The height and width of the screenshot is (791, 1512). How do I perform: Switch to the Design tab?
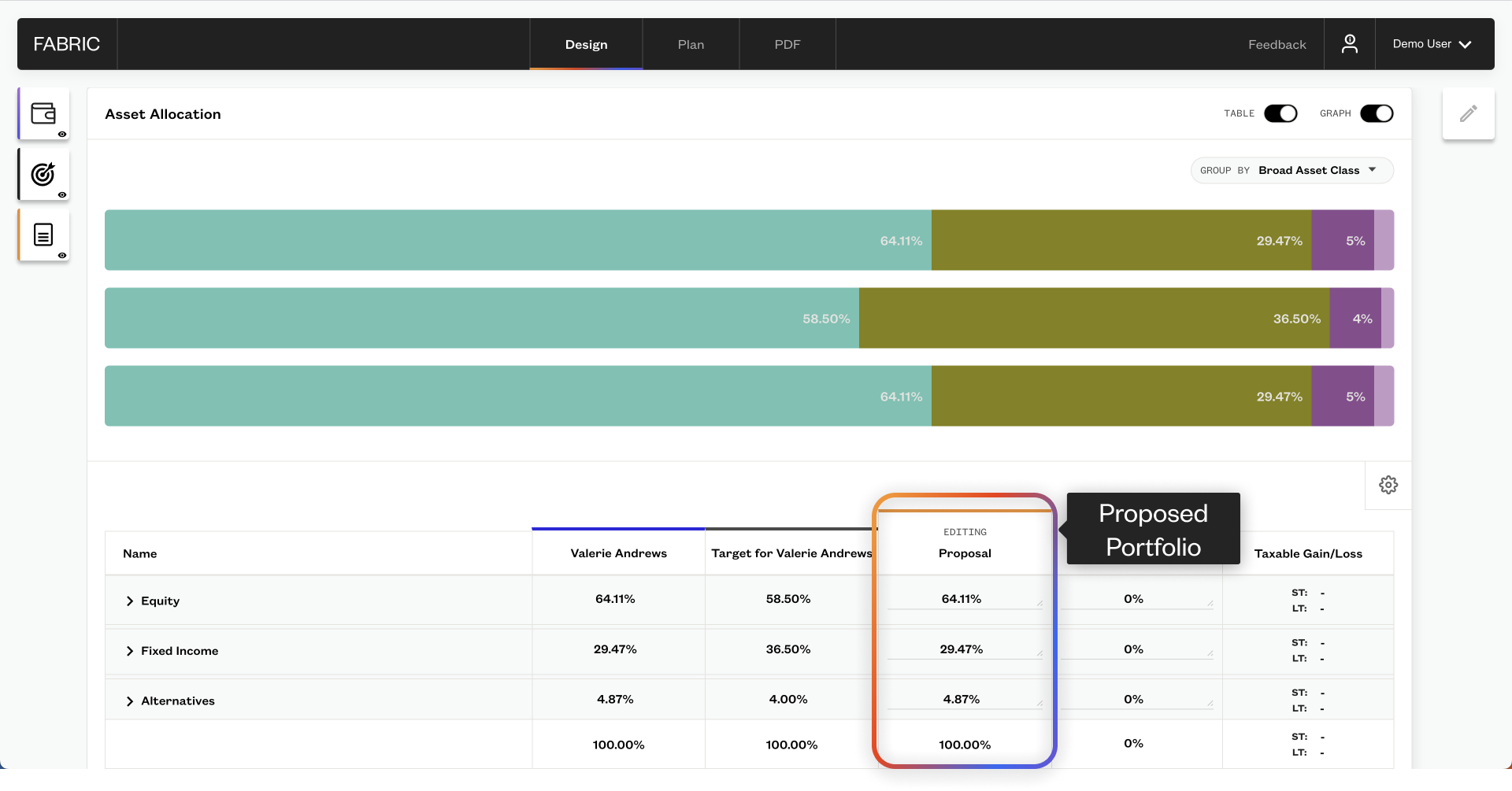[586, 44]
